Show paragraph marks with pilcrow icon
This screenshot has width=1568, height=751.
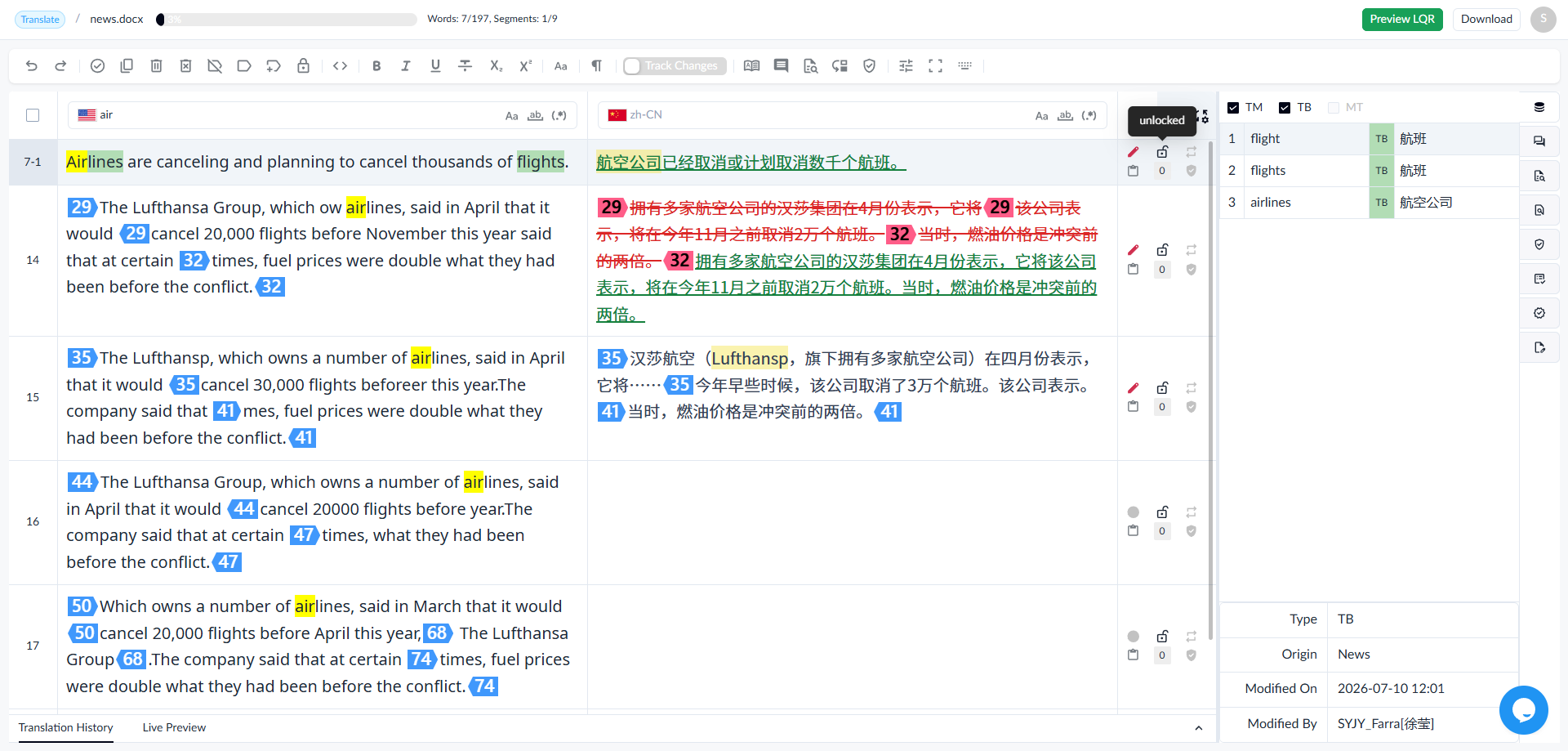[x=596, y=66]
